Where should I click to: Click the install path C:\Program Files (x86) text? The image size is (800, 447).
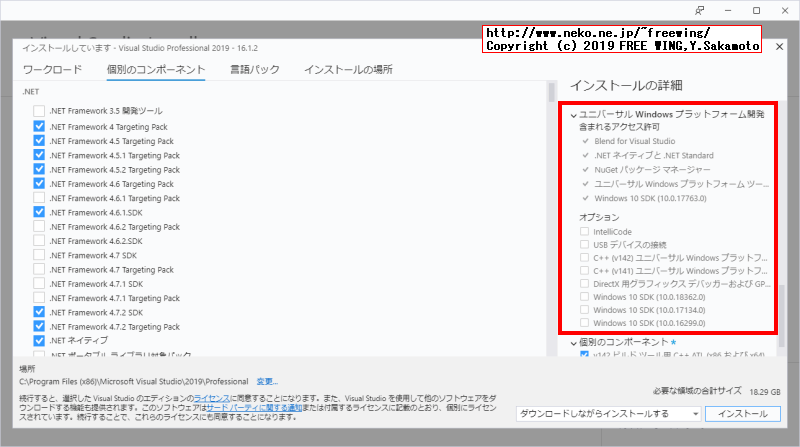[134, 381]
